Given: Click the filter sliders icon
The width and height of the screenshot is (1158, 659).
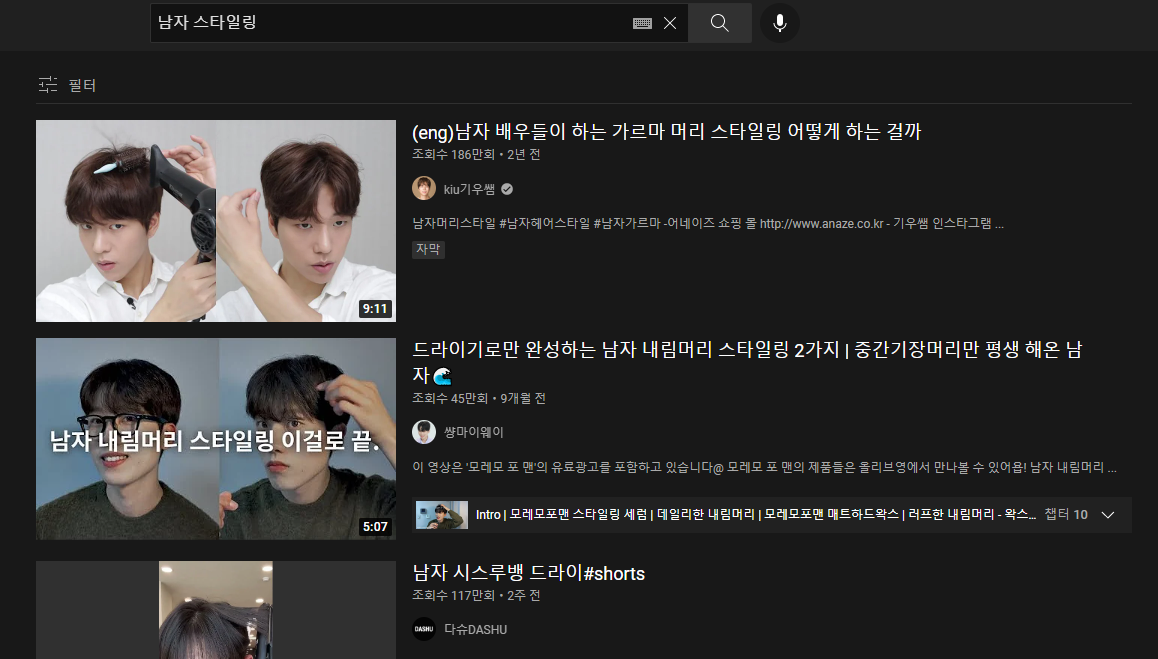Looking at the screenshot, I should 48,85.
